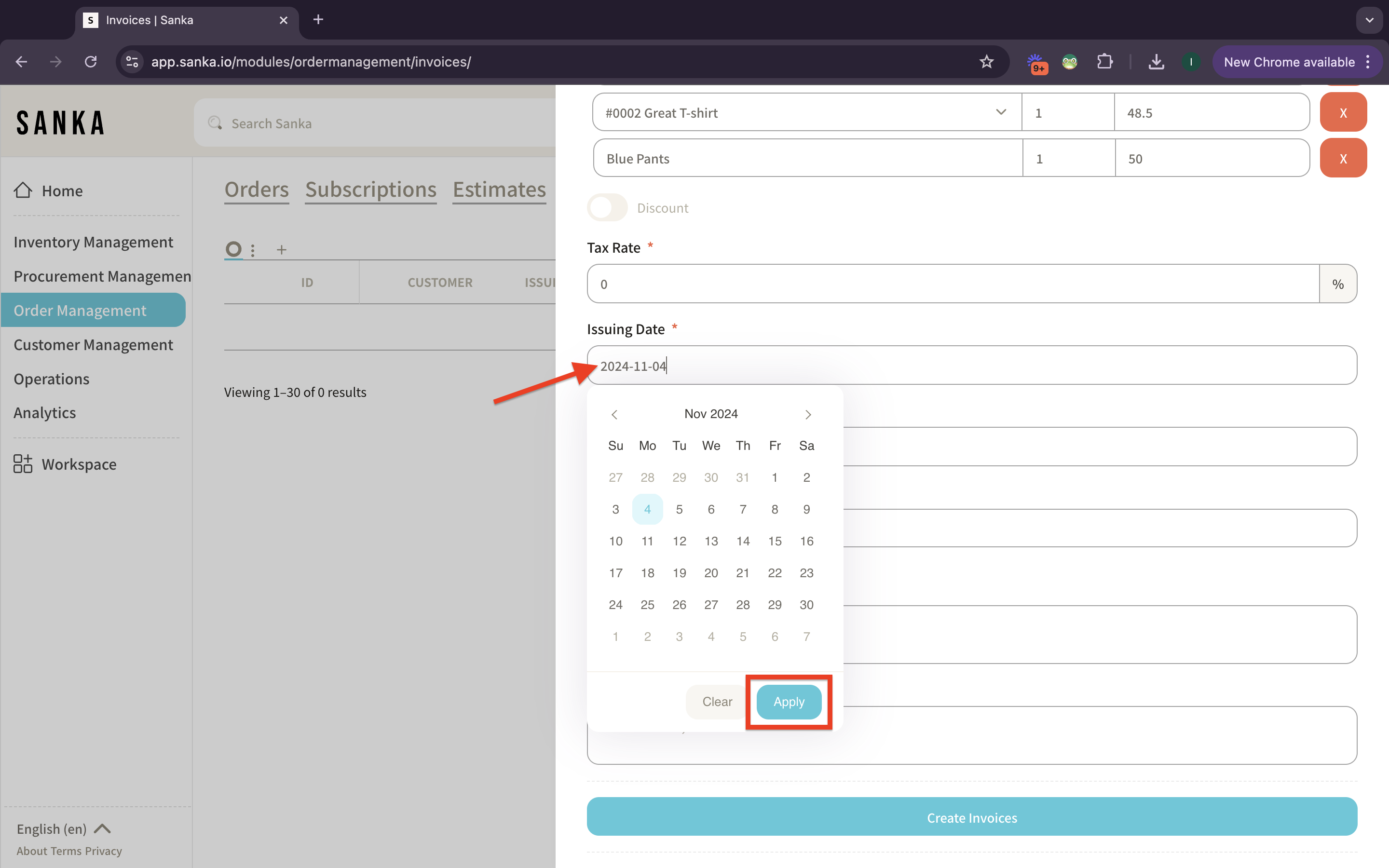This screenshot has width=1389, height=868.
Task: Open Customer Management section
Action: 92,344
